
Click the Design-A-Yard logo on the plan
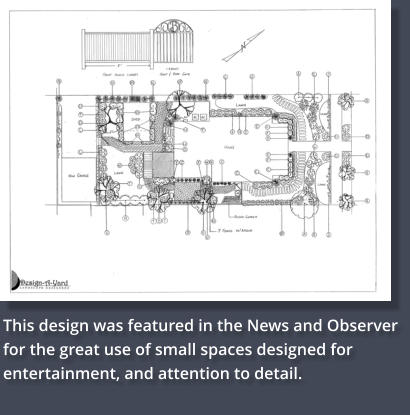(x=40, y=280)
